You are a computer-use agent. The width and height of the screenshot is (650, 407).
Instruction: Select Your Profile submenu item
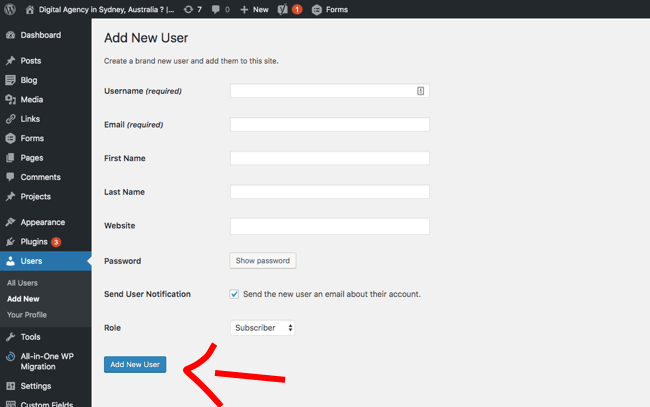[x=27, y=315]
